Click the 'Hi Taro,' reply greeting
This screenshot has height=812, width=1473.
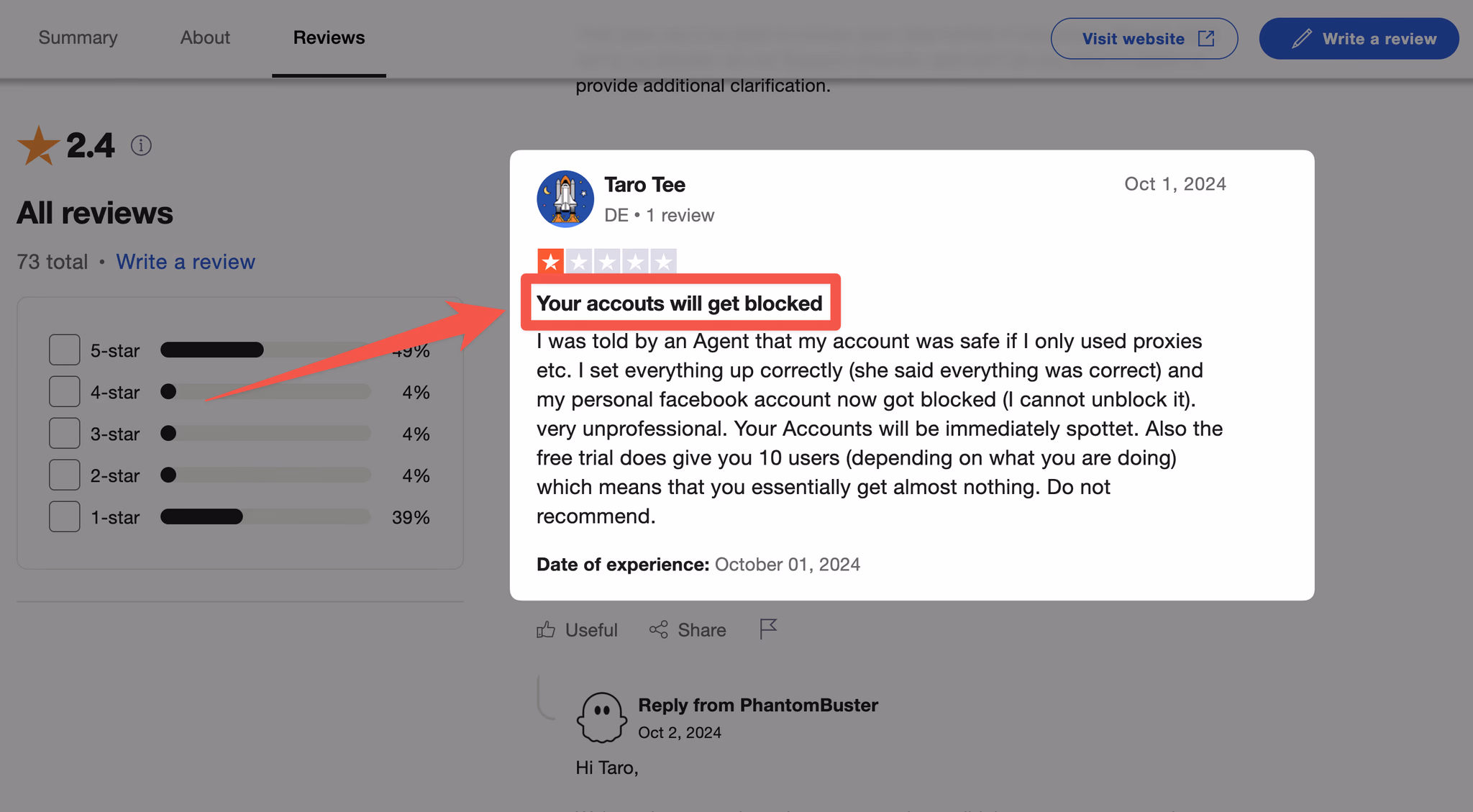(x=607, y=768)
